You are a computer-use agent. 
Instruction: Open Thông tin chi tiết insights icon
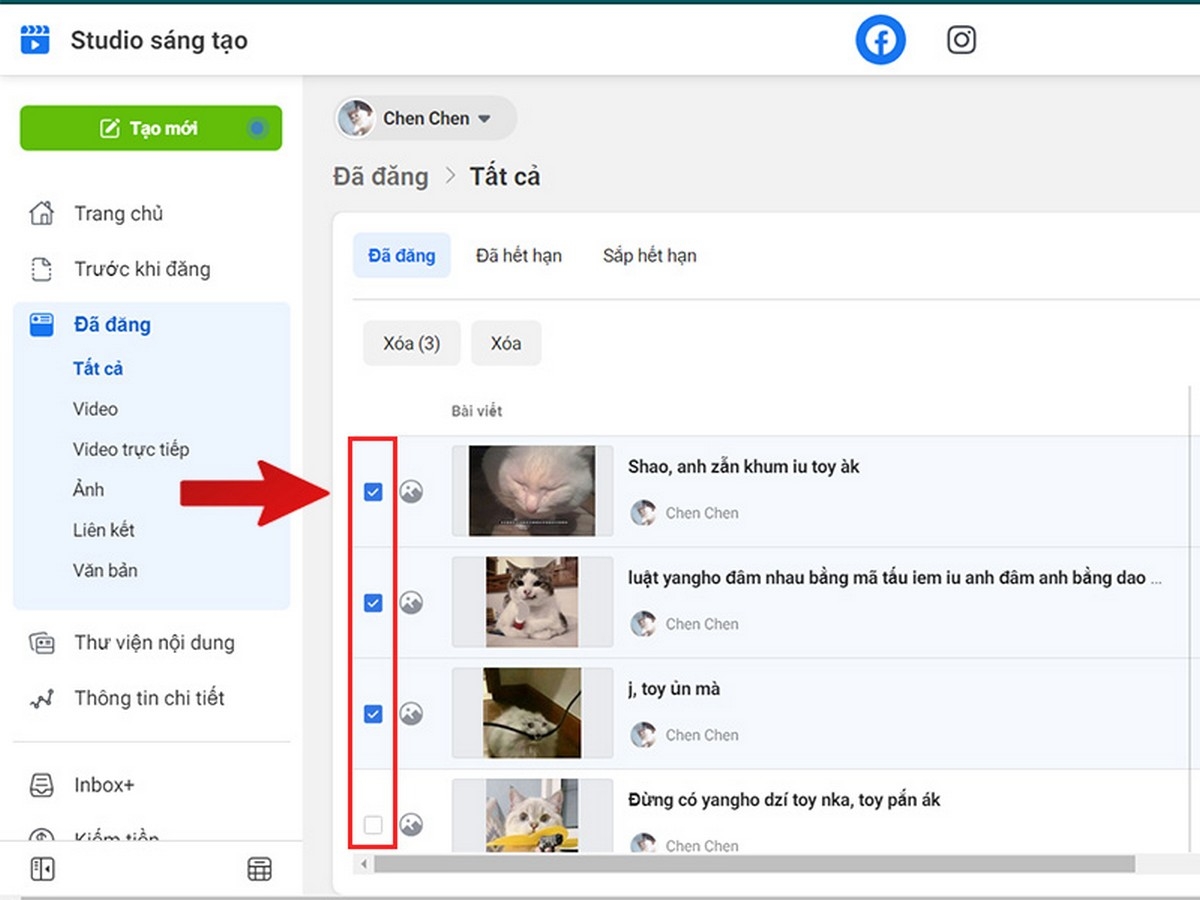[41, 699]
